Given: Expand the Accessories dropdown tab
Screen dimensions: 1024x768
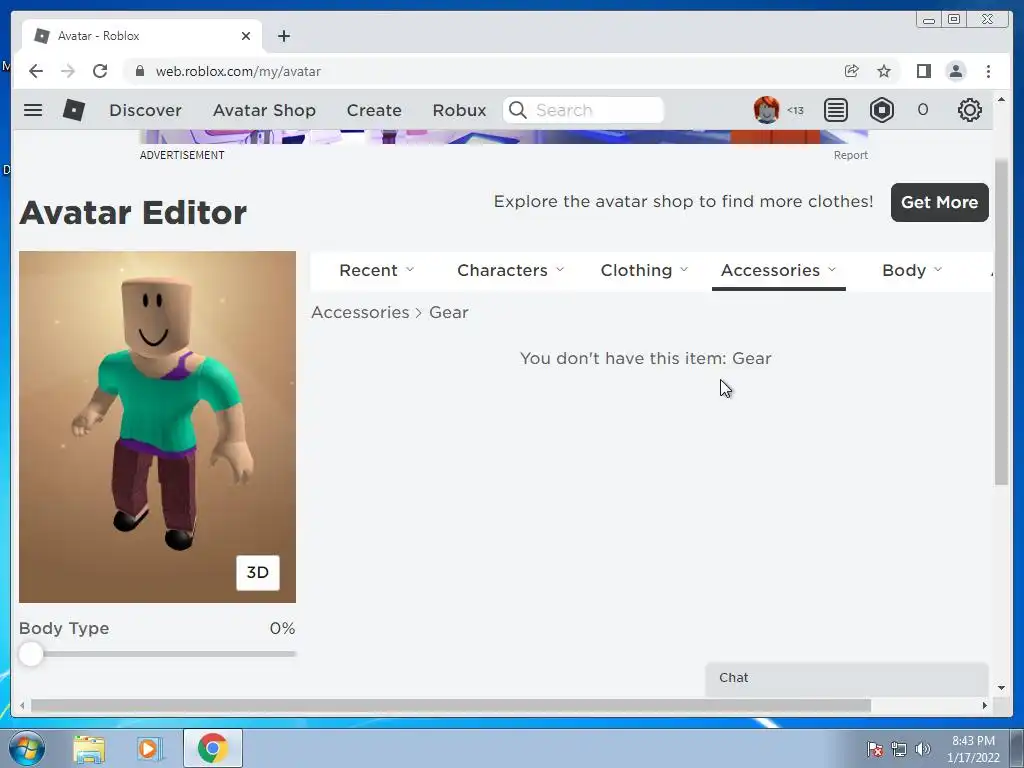Looking at the screenshot, I should coord(778,270).
